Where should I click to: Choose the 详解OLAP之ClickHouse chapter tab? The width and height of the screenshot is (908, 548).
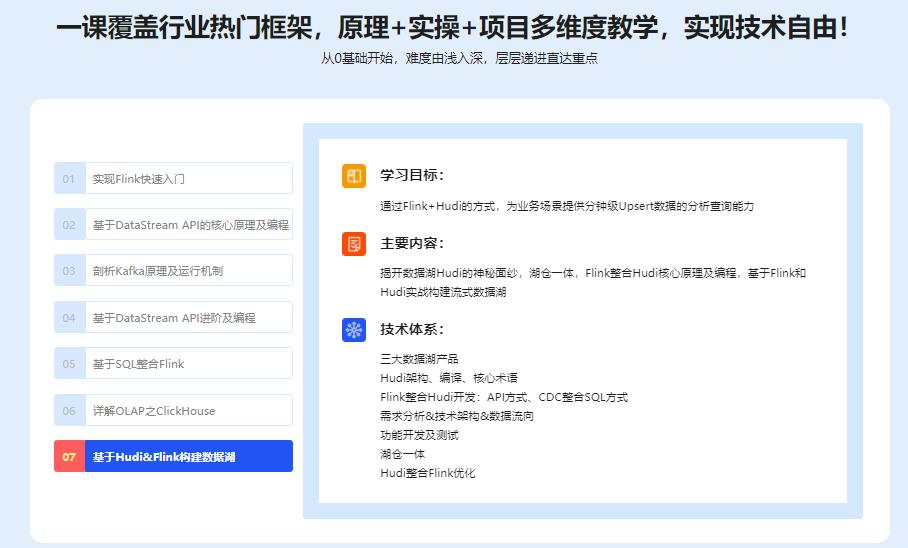[x=173, y=410]
